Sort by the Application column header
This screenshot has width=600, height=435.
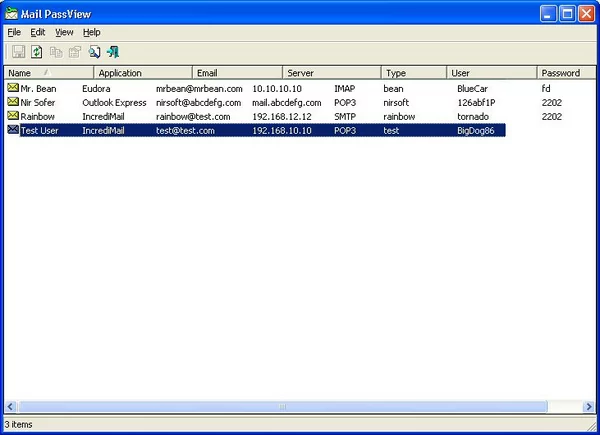(143, 73)
